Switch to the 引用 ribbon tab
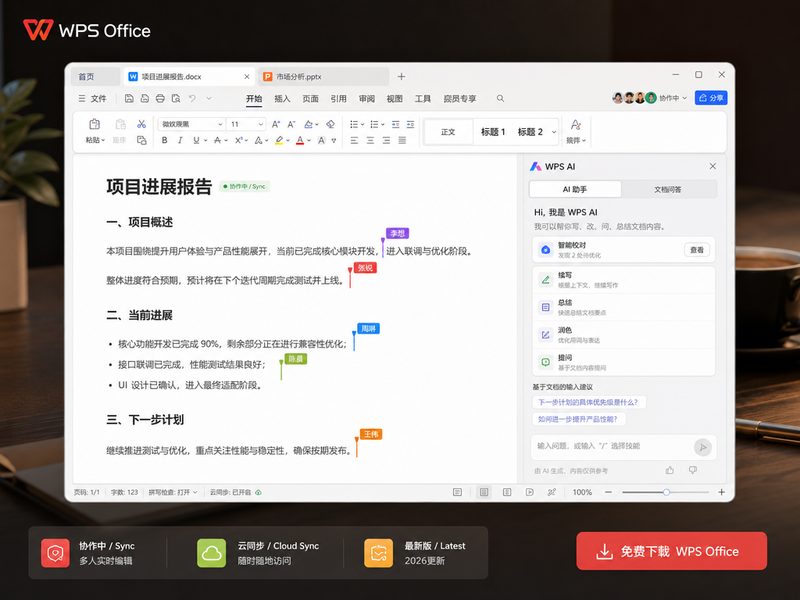 (338, 98)
